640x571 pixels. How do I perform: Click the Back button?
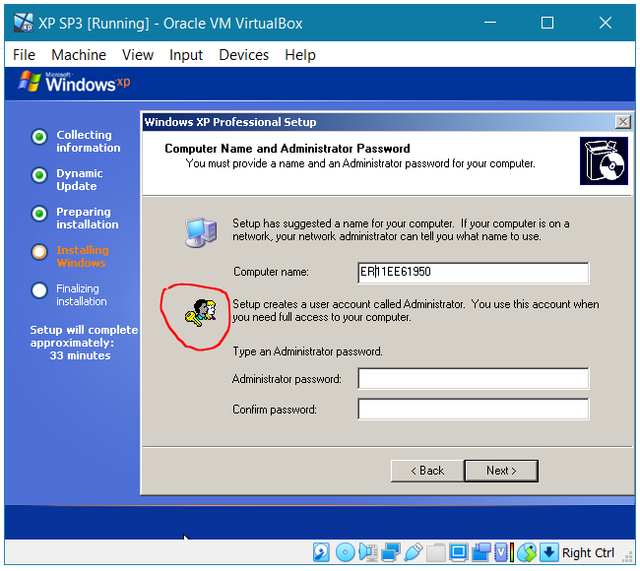point(427,471)
